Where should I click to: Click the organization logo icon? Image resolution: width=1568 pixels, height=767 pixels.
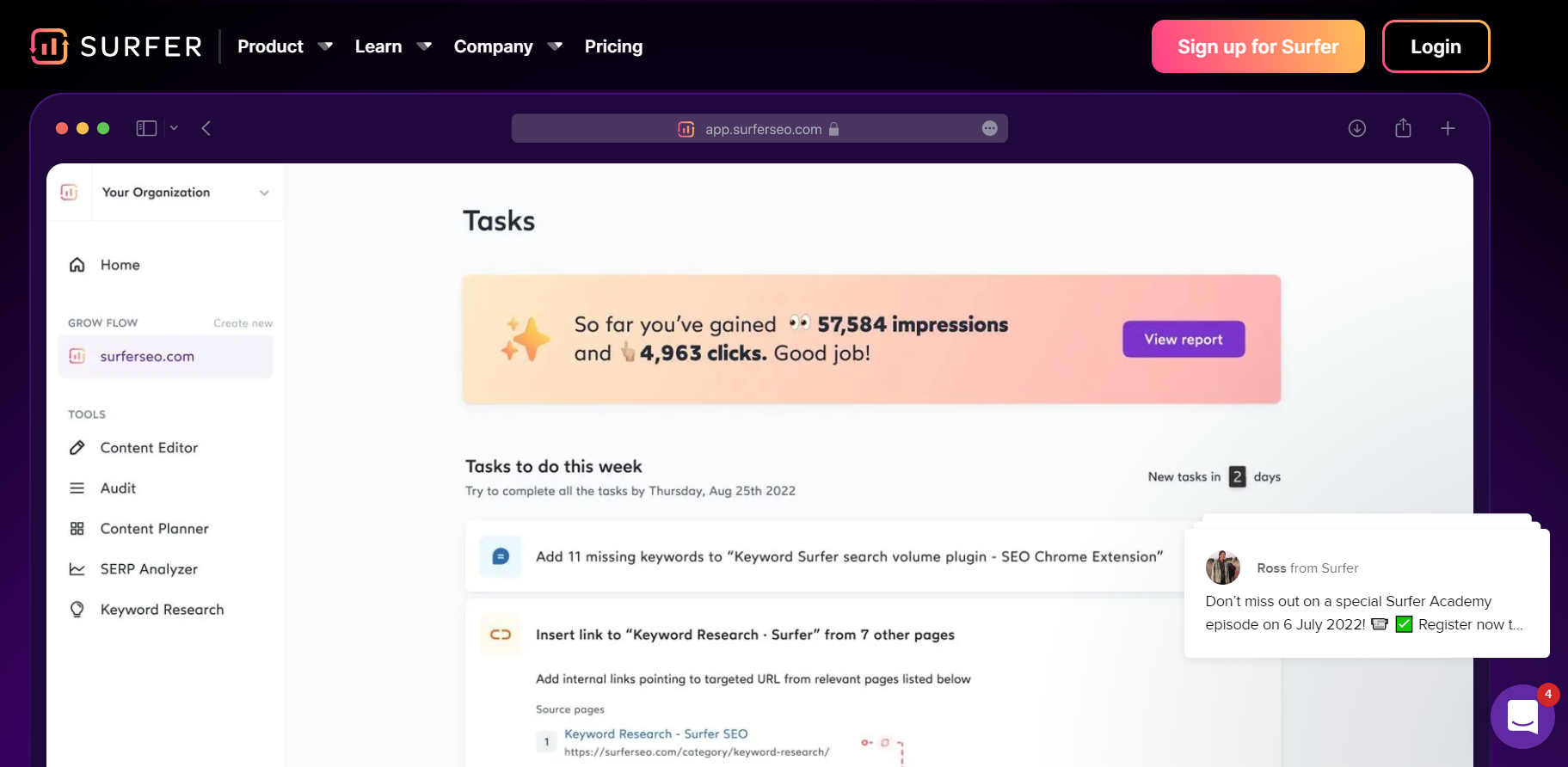pos(69,193)
